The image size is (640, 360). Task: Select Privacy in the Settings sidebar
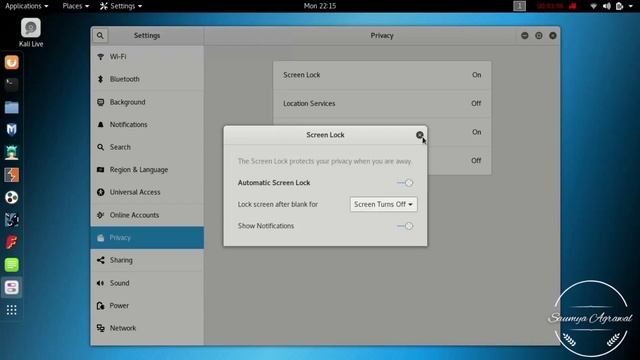[x=147, y=238]
